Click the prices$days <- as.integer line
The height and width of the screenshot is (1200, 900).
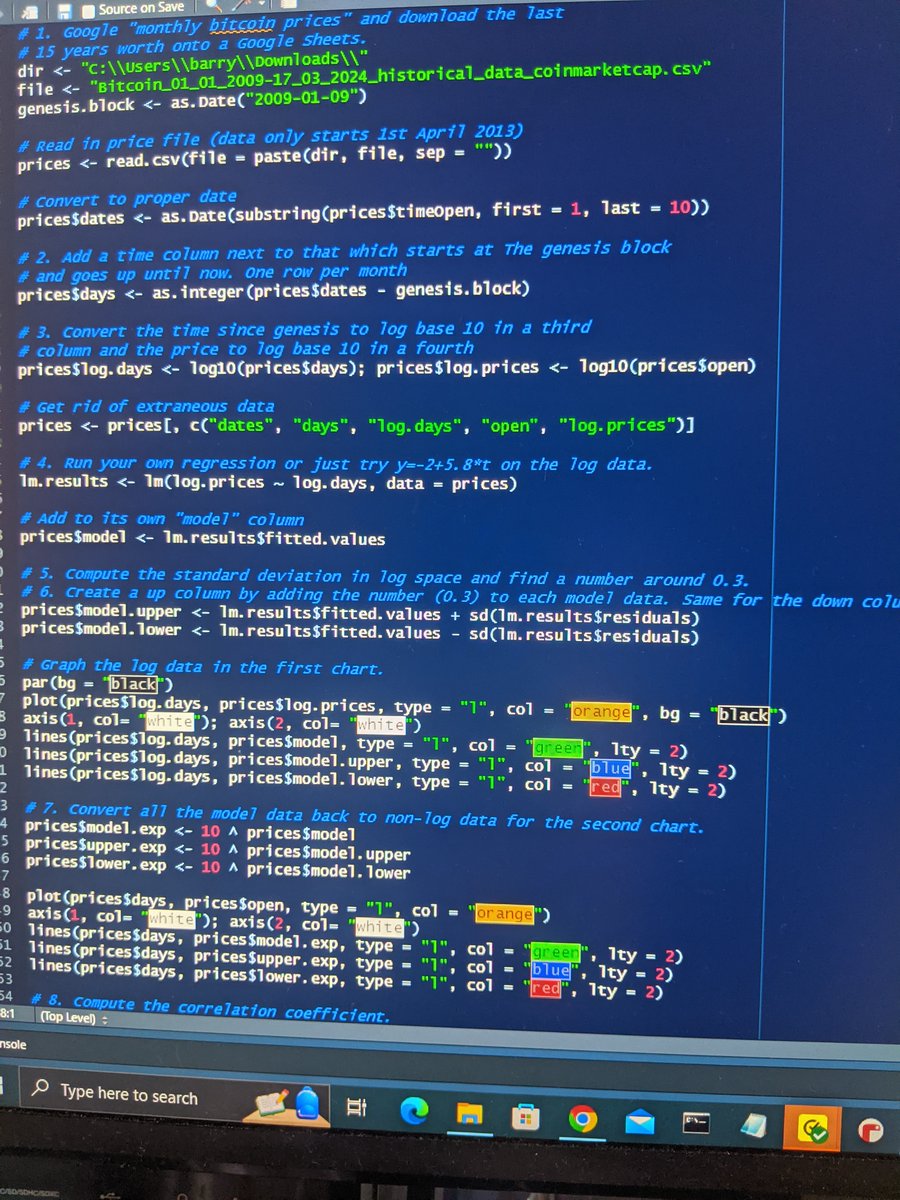[273, 292]
